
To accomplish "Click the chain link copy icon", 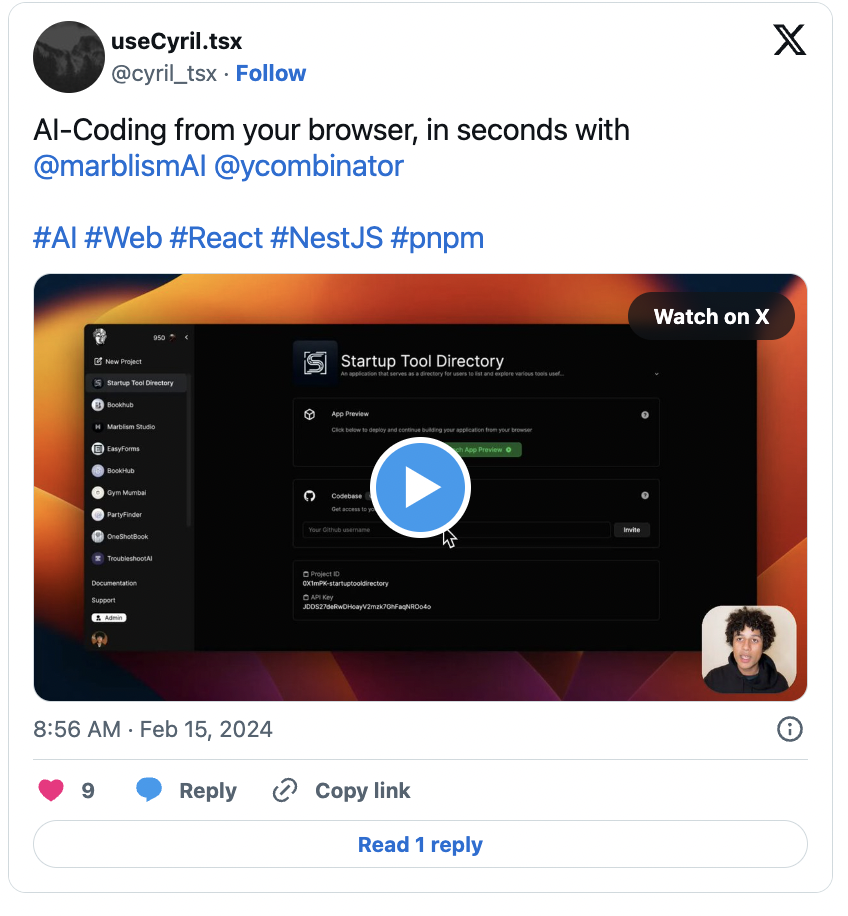I will click(x=285, y=790).
